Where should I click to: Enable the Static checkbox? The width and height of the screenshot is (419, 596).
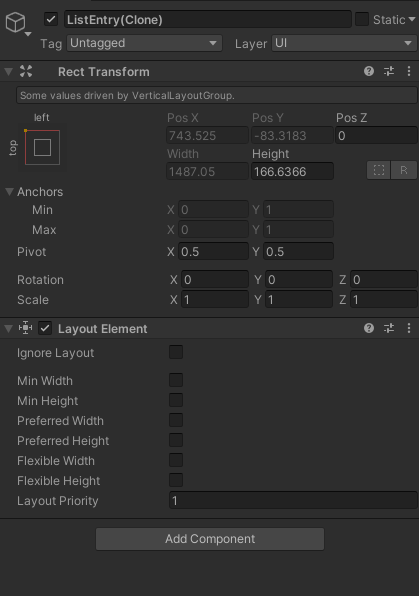click(362, 19)
